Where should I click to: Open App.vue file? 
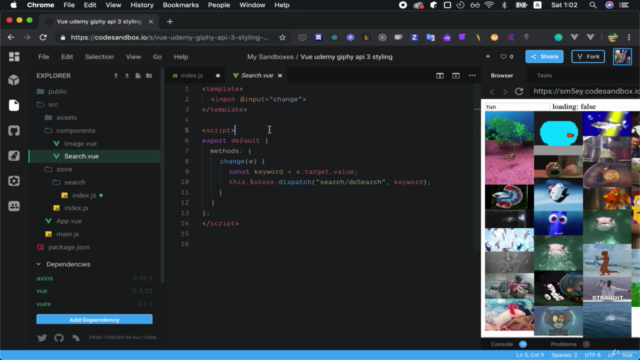[69, 221]
